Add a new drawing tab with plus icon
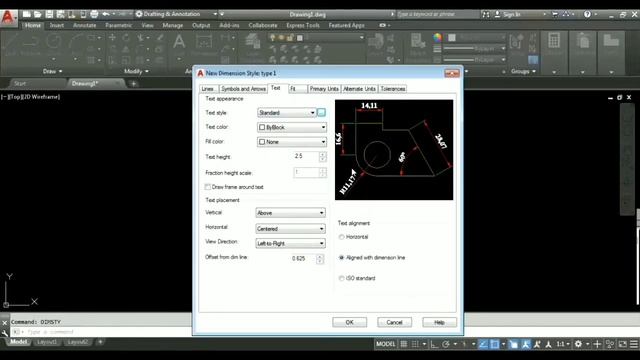 click(x=133, y=84)
